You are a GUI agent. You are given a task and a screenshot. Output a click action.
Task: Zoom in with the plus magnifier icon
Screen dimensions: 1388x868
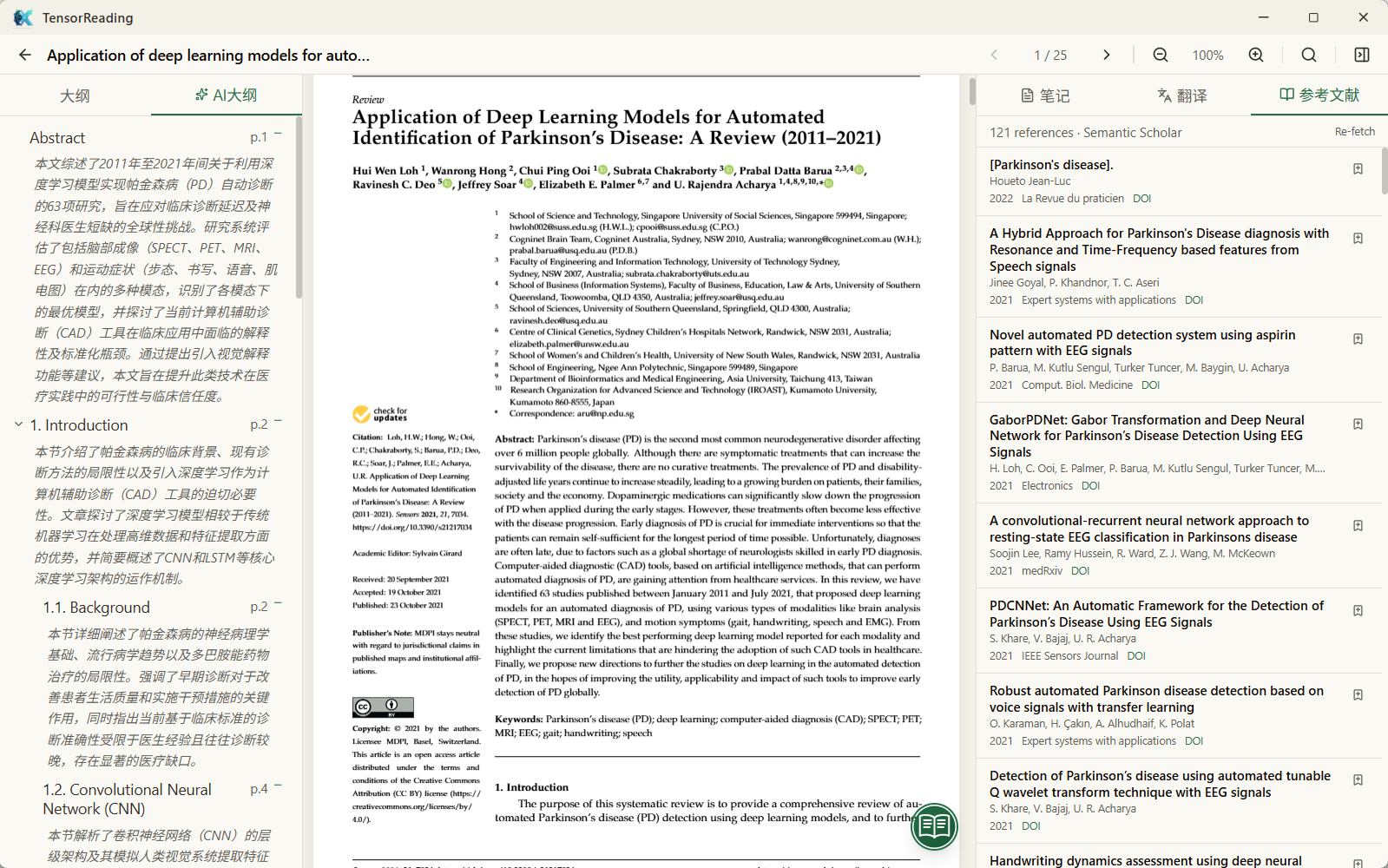pos(1256,55)
